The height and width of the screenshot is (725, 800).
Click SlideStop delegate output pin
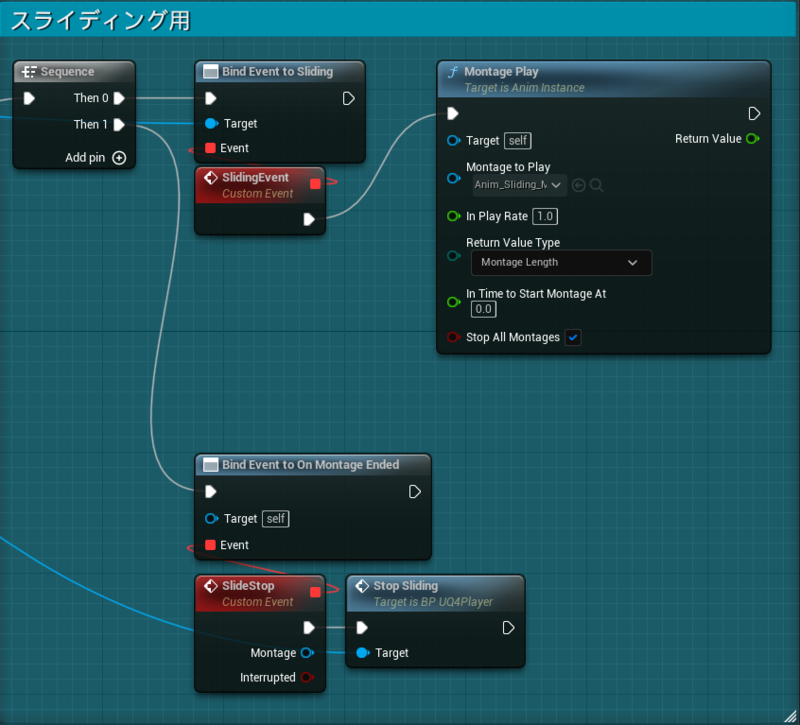tap(315, 592)
